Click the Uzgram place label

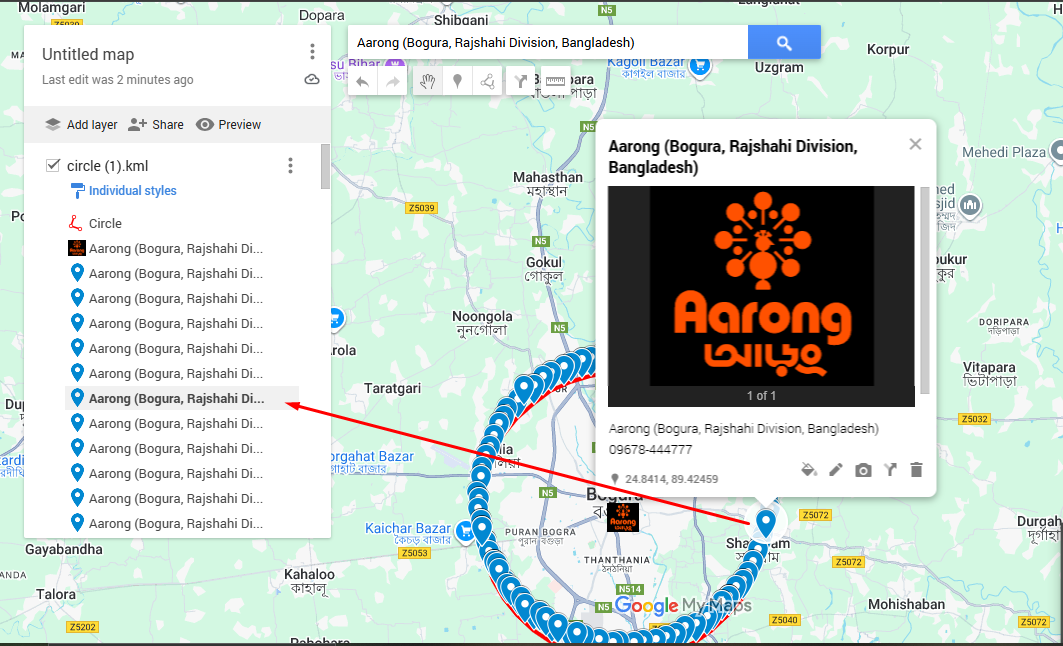(779, 68)
